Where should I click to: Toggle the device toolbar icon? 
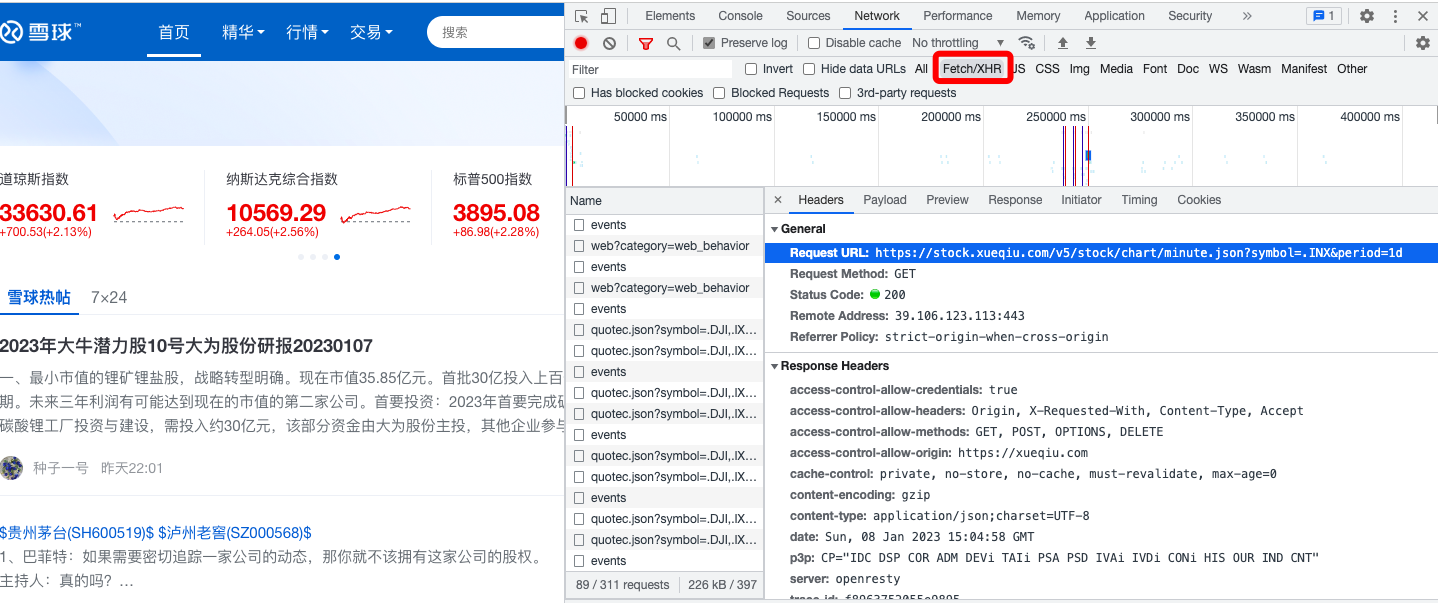tap(608, 16)
